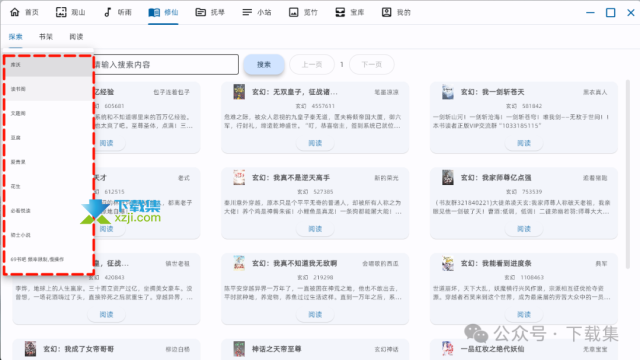The height and width of the screenshot is (360, 640).
Task: Click the 搜索 search button
Action: (264, 64)
